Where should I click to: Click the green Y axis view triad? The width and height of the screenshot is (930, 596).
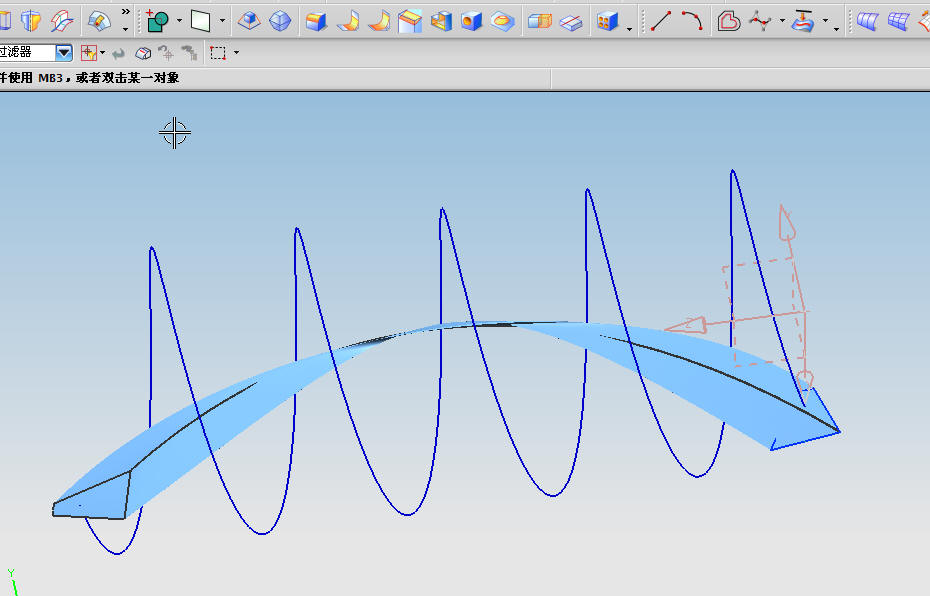(12, 582)
